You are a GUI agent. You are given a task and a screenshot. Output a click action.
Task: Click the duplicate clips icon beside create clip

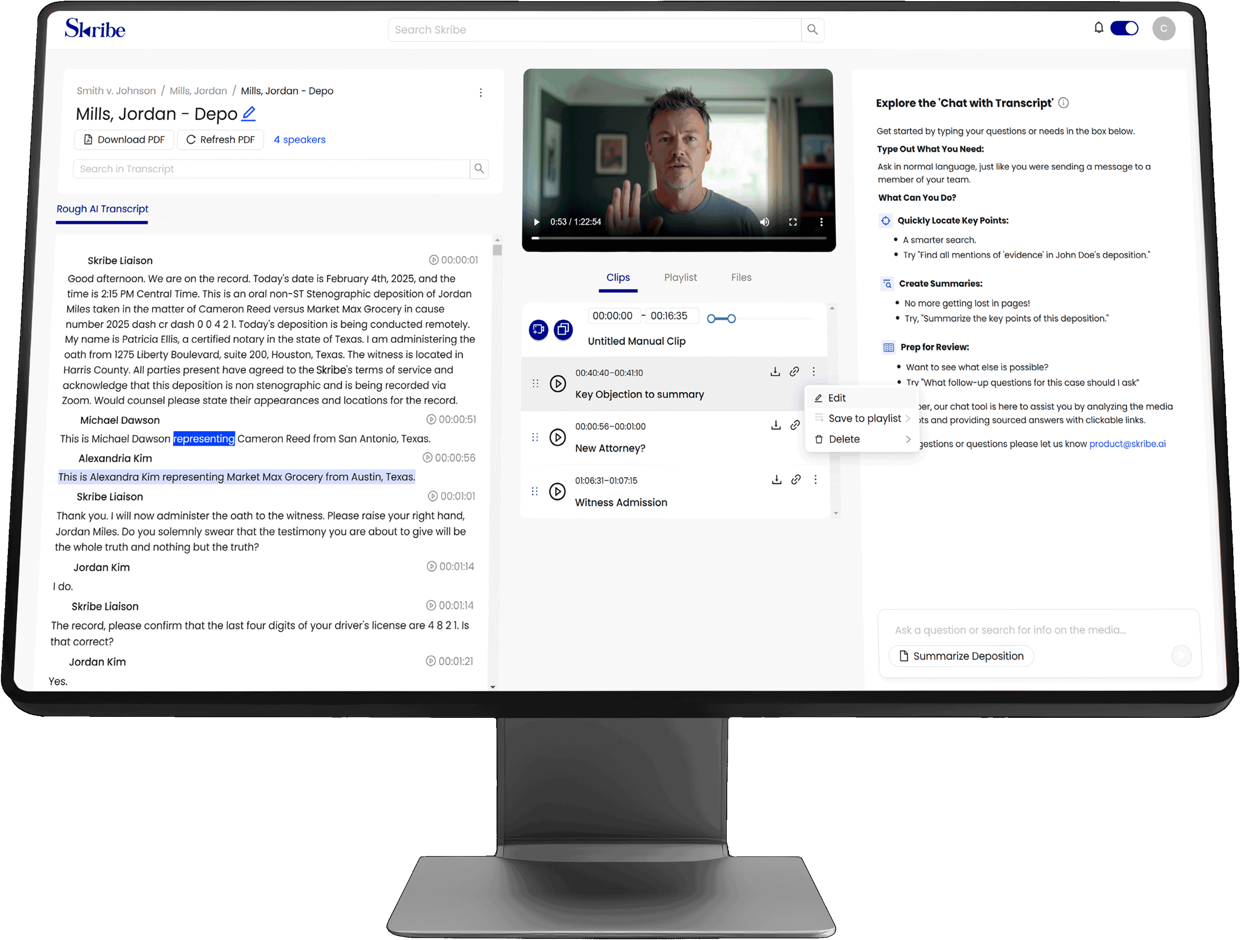click(x=563, y=329)
